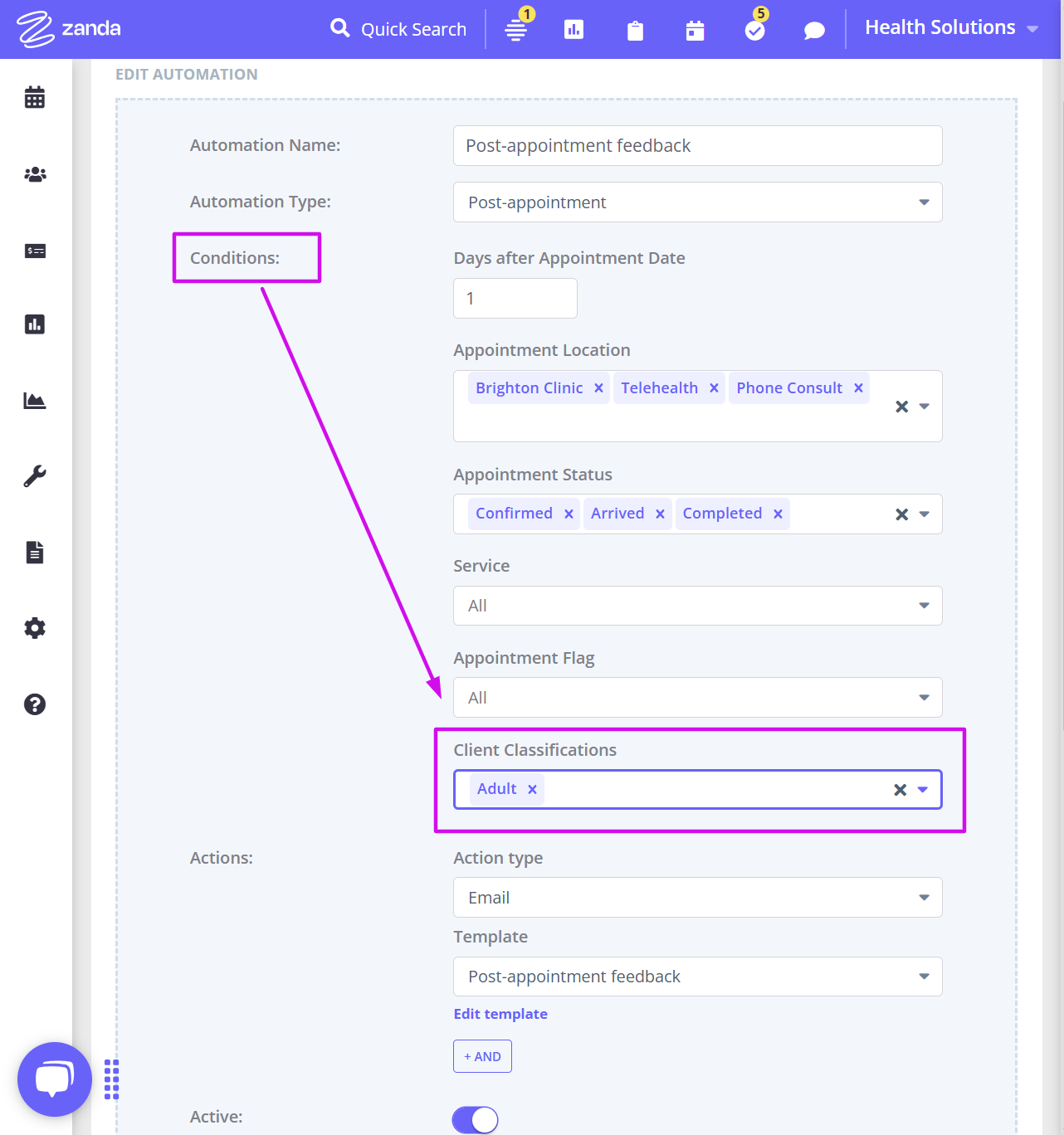Expand the Service dropdown showing All
Viewport: 1064px width, 1135px height.
click(x=923, y=606)
